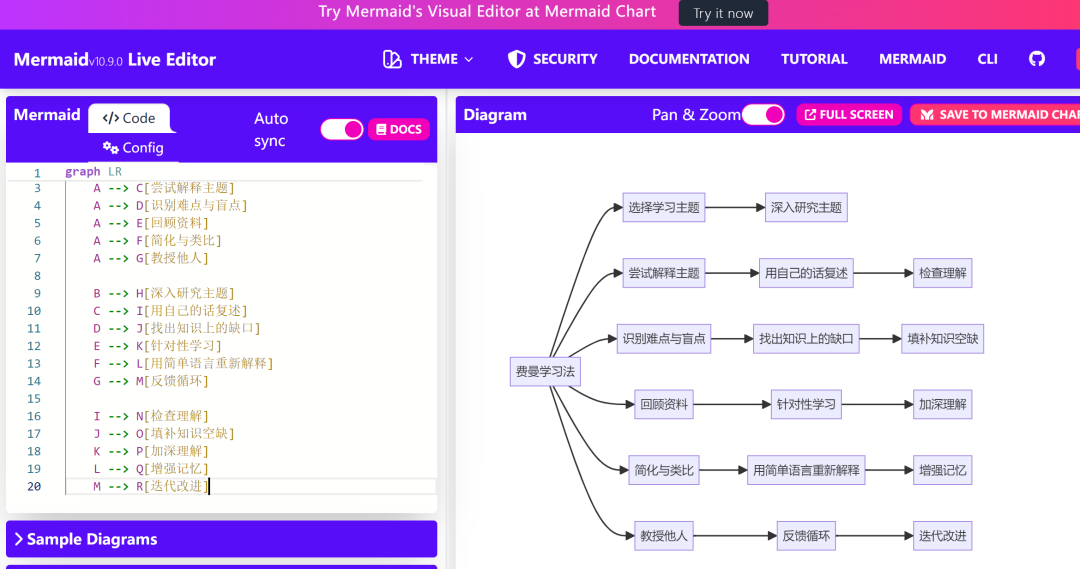Click the 尝试解释主题 node
Screen dimensions: 1080x569
[x=663, y=273]
